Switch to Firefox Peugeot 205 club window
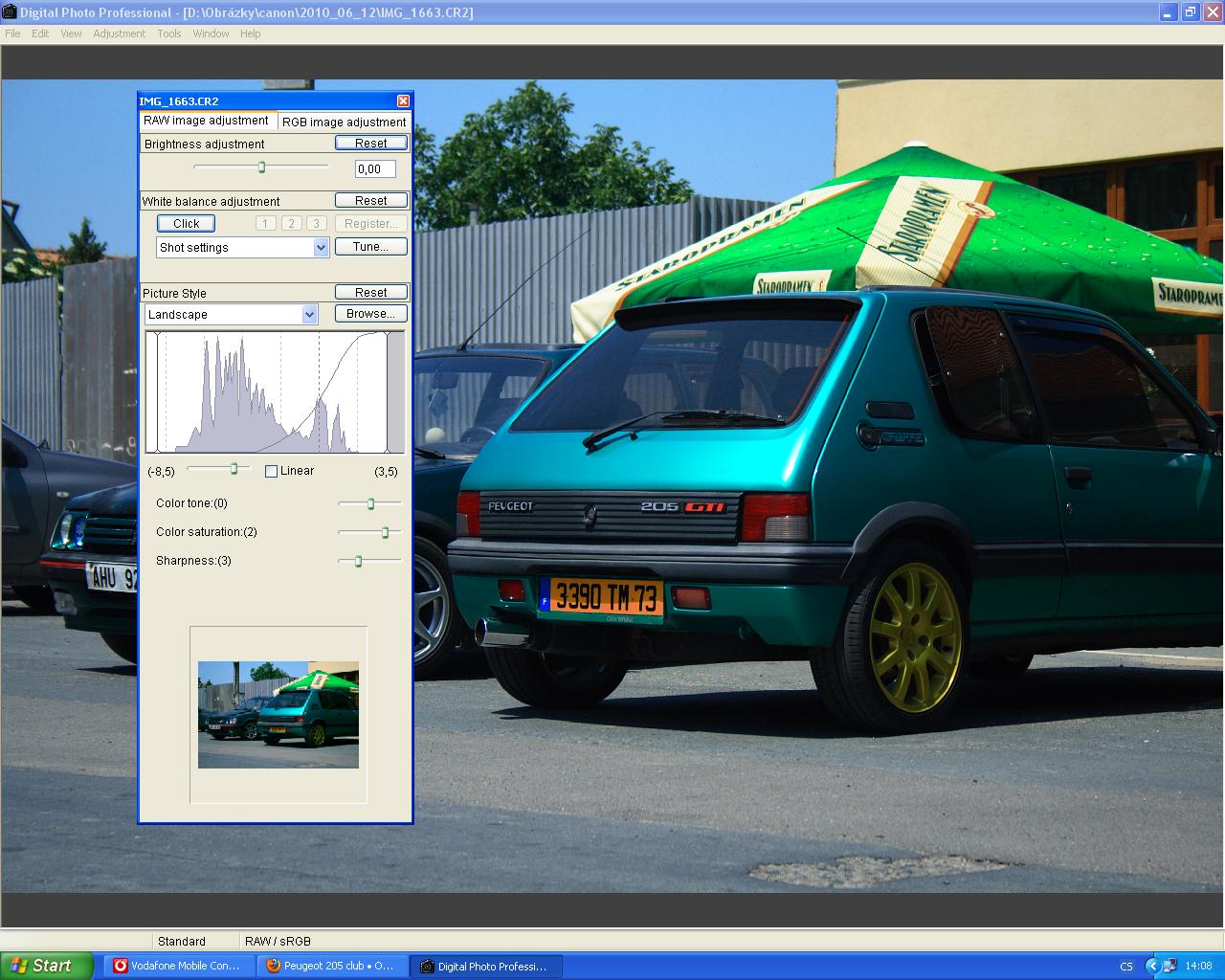The width and height of the screenshot is (1225, 980). (331, 966)
